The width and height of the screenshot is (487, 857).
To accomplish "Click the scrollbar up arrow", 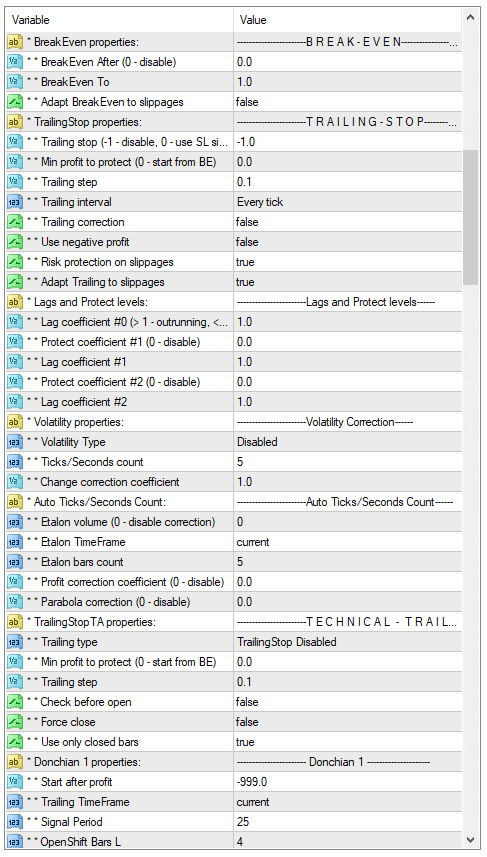I will pyautogui.click(x=471, y=17).
